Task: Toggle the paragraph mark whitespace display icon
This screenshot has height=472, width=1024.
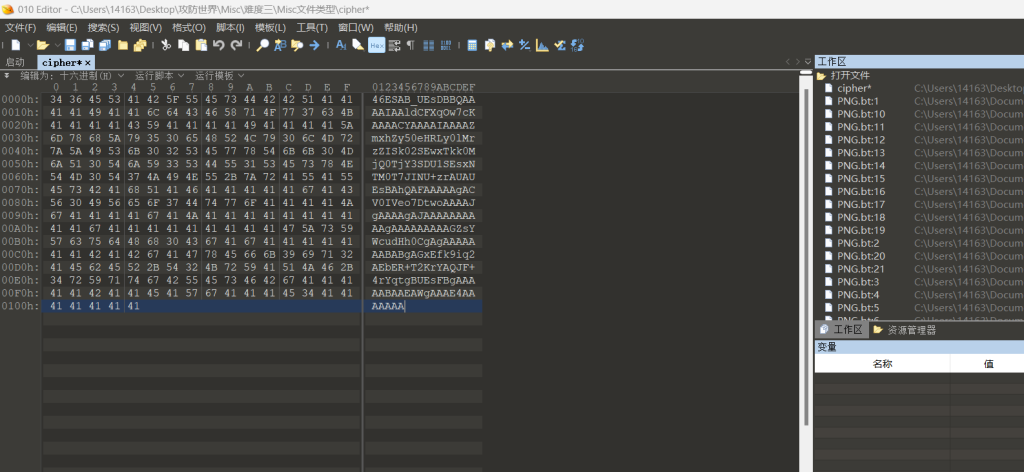Action: tap(411, 45)
